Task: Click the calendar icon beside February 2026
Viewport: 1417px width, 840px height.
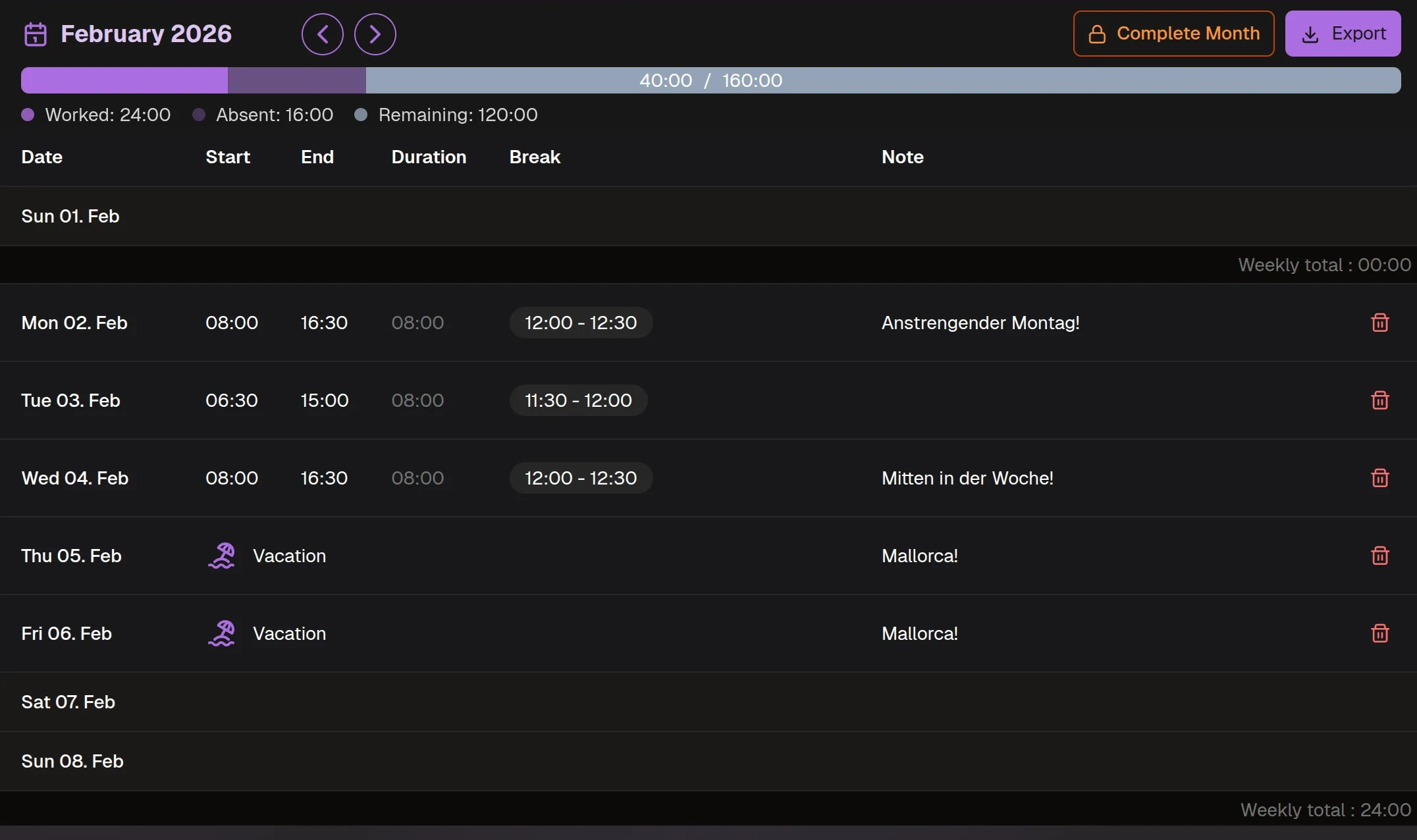Action: coord(36,34)
